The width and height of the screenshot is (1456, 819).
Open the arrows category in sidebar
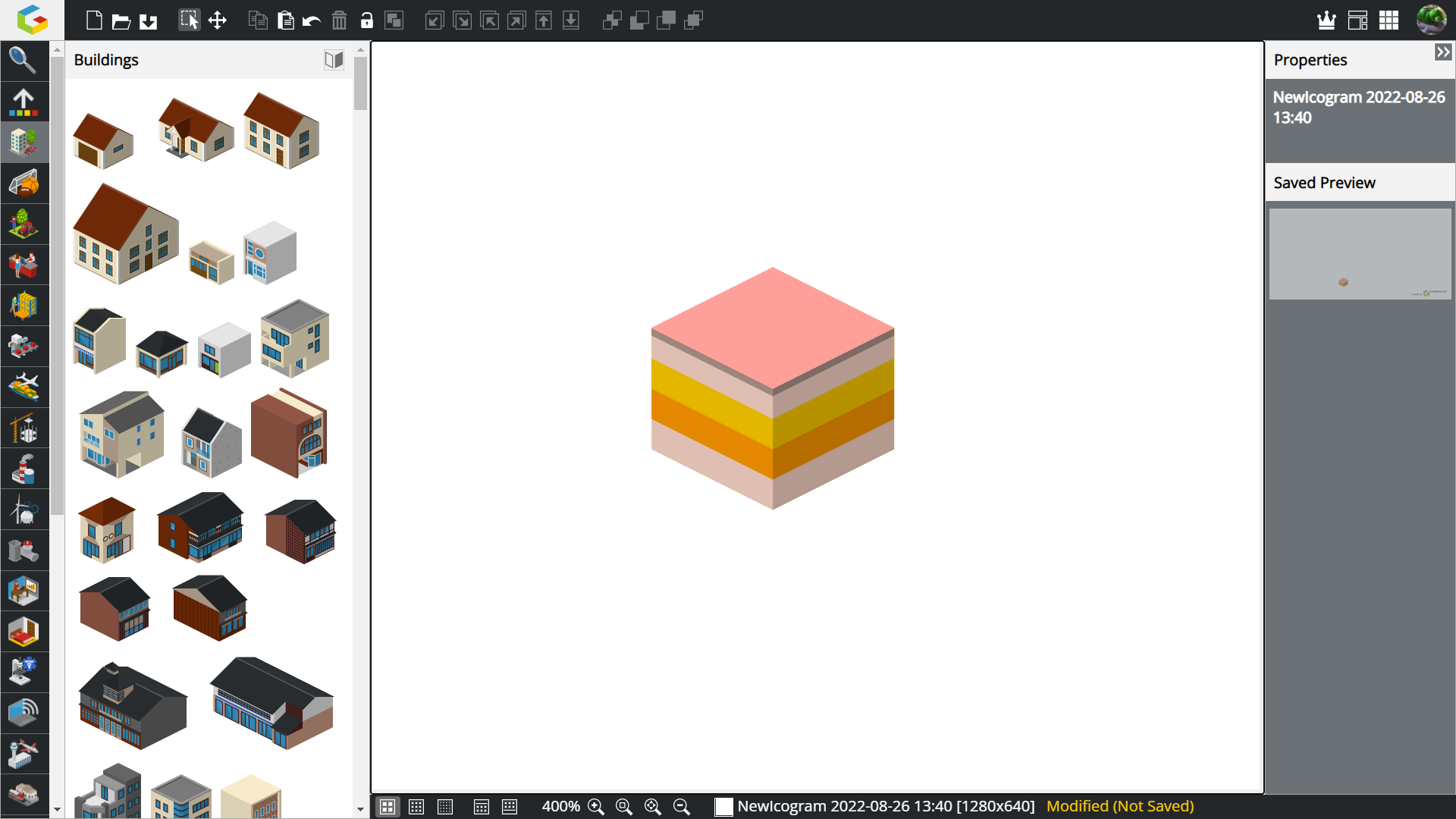pyautogui.click(x=23, y=102)
